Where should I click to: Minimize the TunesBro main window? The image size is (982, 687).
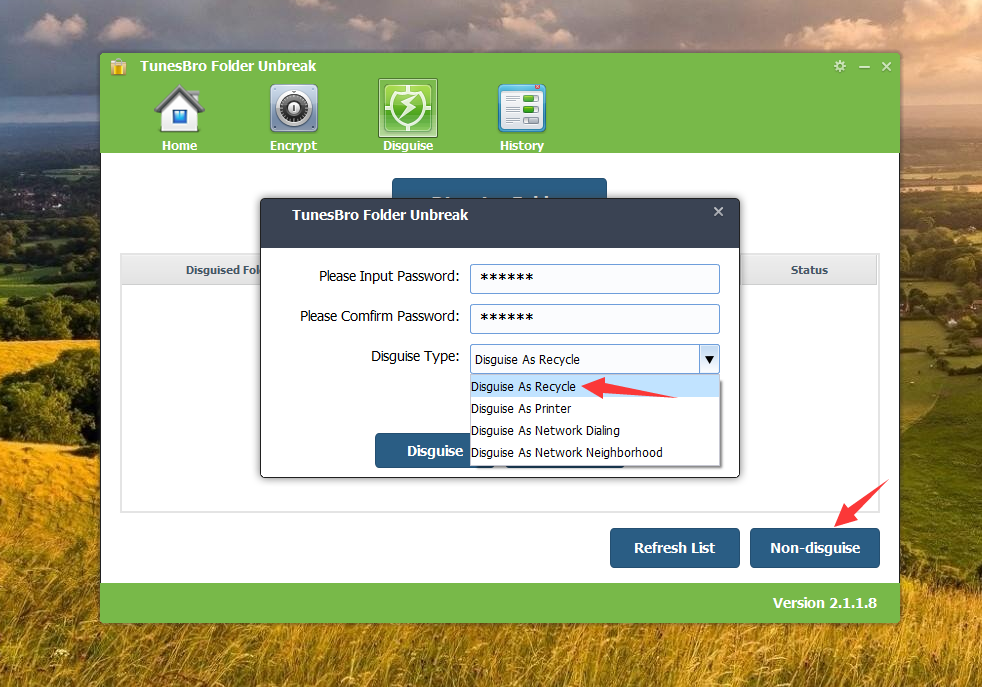[864, 66]
